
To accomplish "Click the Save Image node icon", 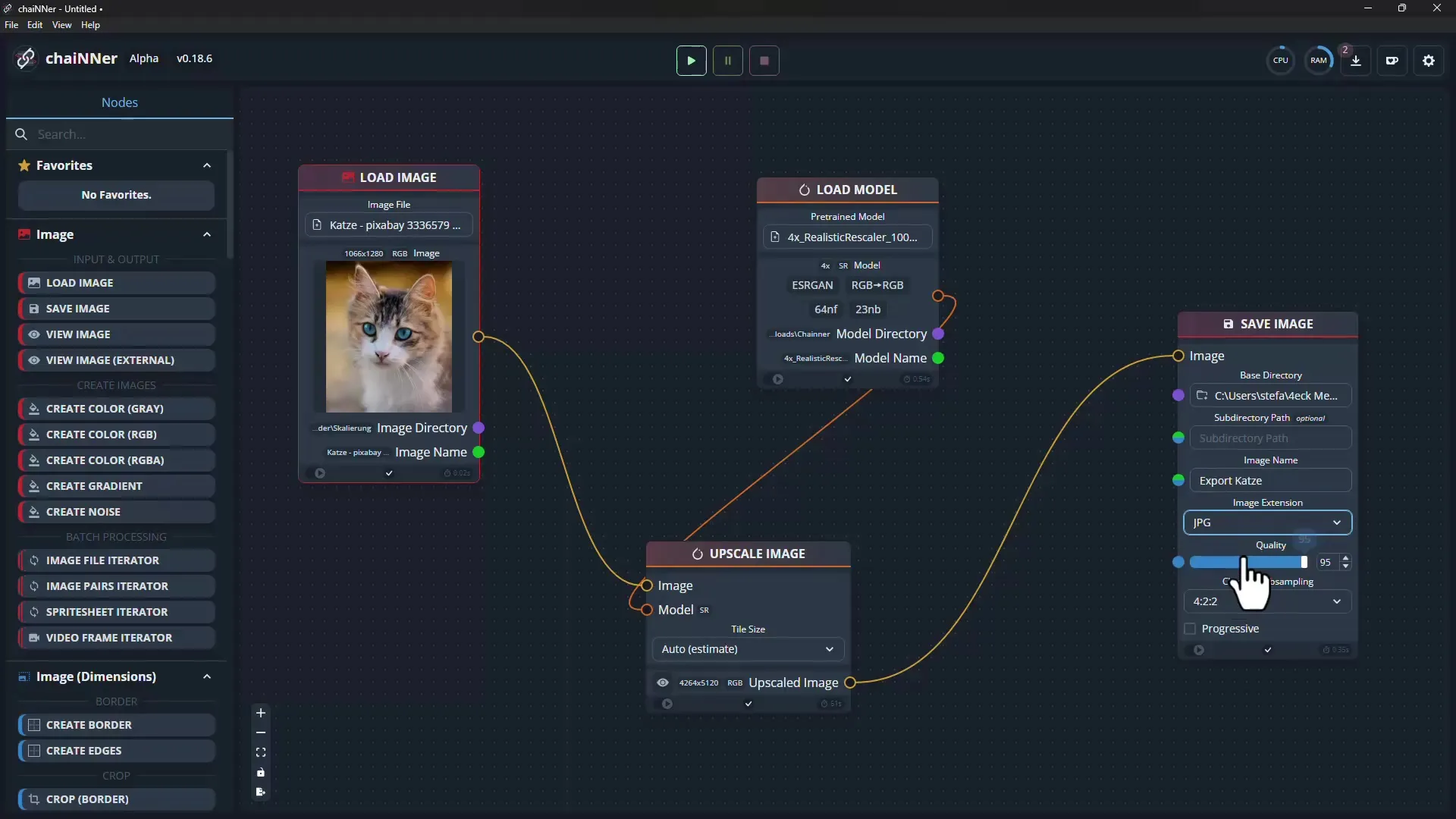I will click(x=1227, y=323).
